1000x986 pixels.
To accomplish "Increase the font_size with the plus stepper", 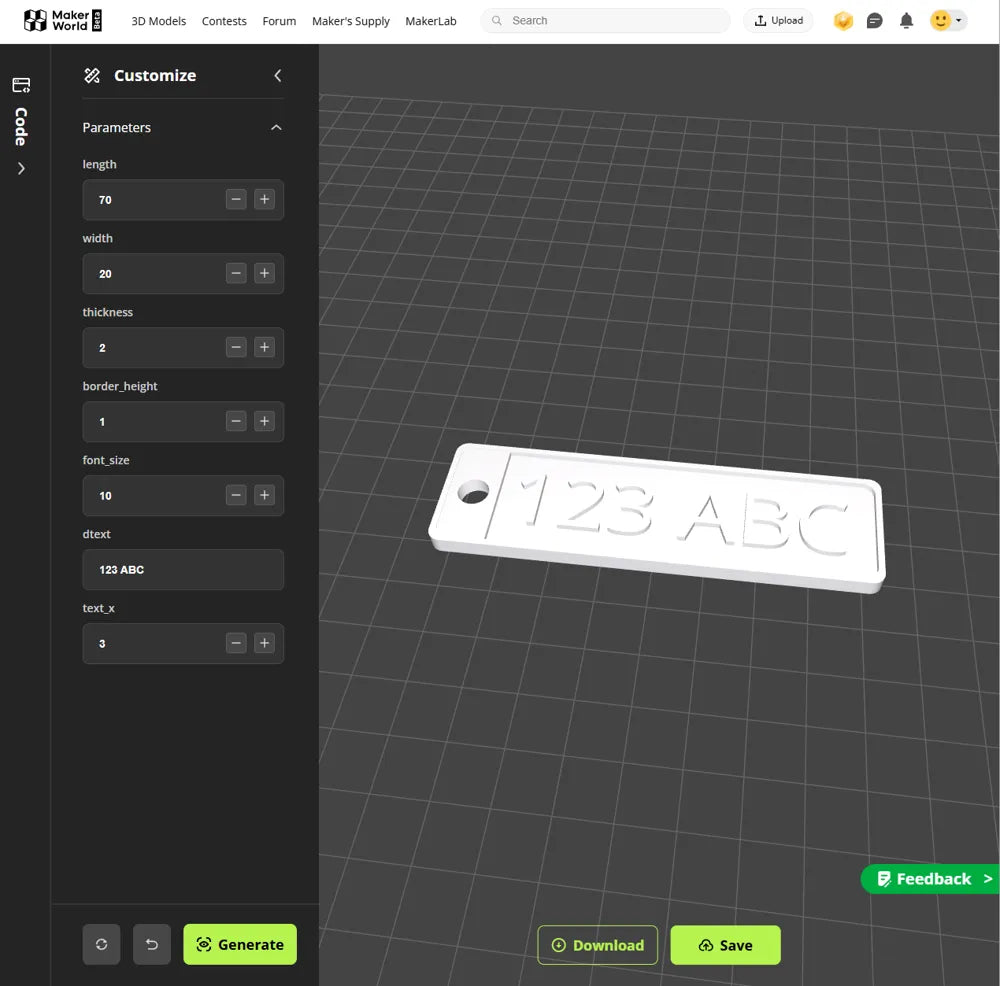I will coord(264,495).
